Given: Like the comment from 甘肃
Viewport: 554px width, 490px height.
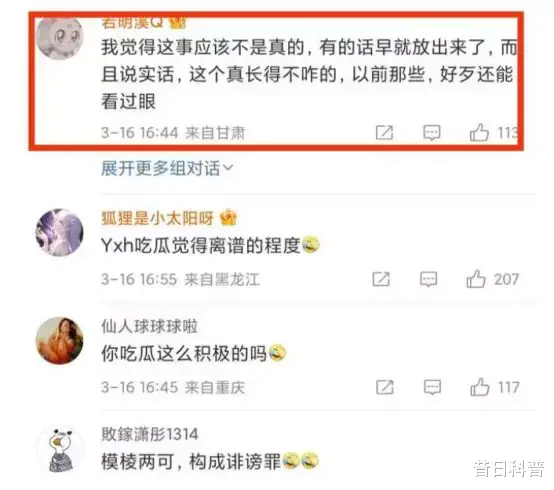Looking at the screenshot, I should click(x=479, y=132).
